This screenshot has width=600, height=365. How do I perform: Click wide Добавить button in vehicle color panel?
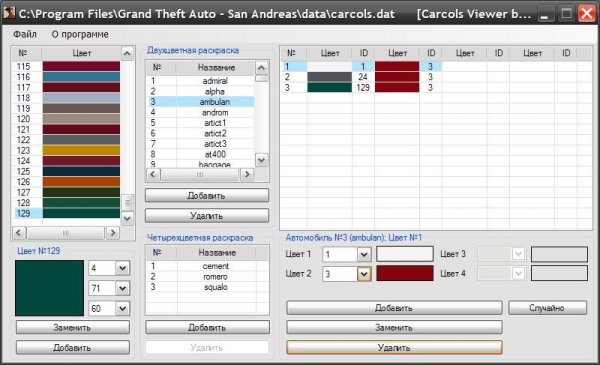point(394,308)
